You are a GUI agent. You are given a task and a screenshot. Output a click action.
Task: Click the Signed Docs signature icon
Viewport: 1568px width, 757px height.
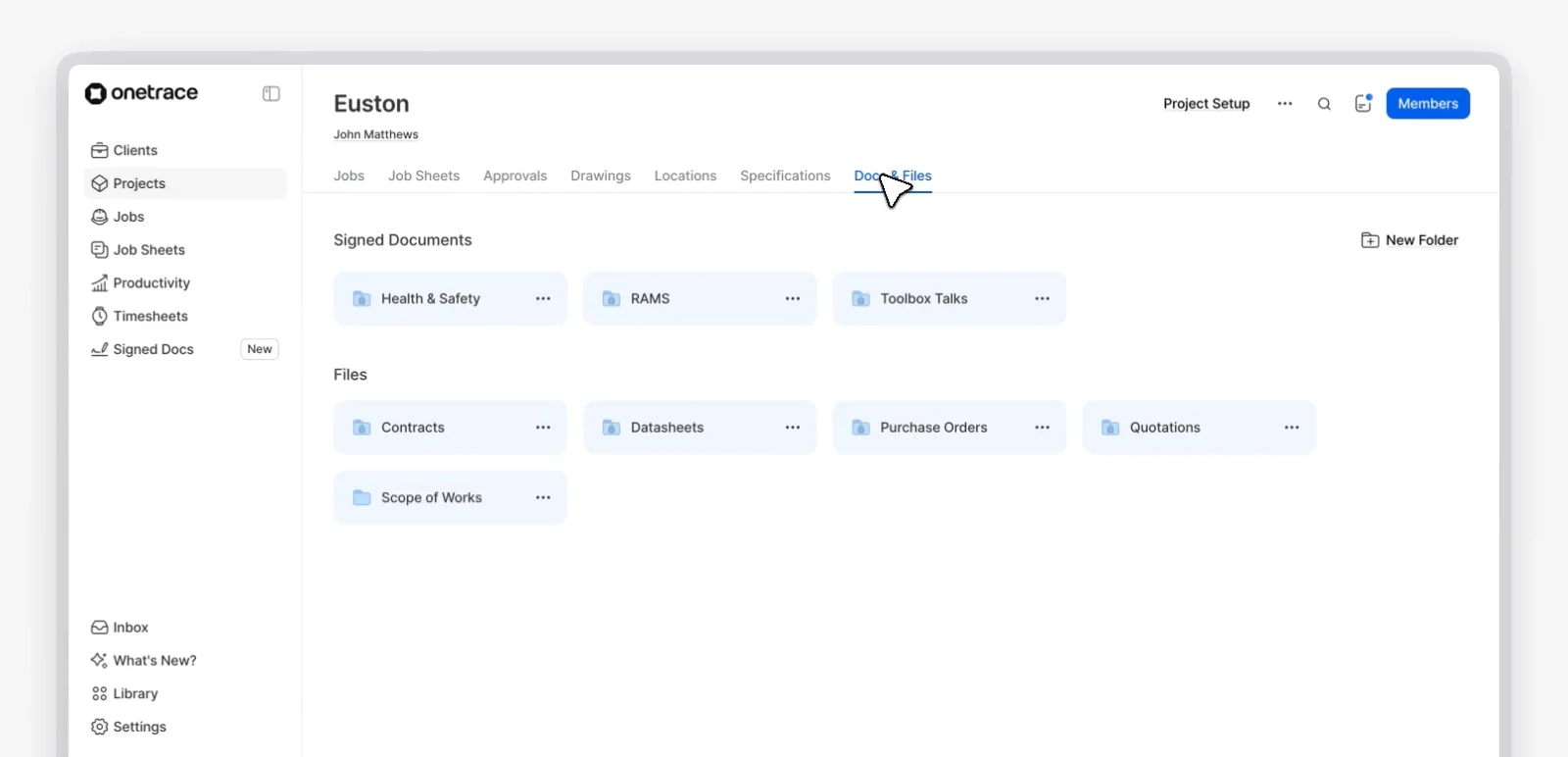(99, 349)
